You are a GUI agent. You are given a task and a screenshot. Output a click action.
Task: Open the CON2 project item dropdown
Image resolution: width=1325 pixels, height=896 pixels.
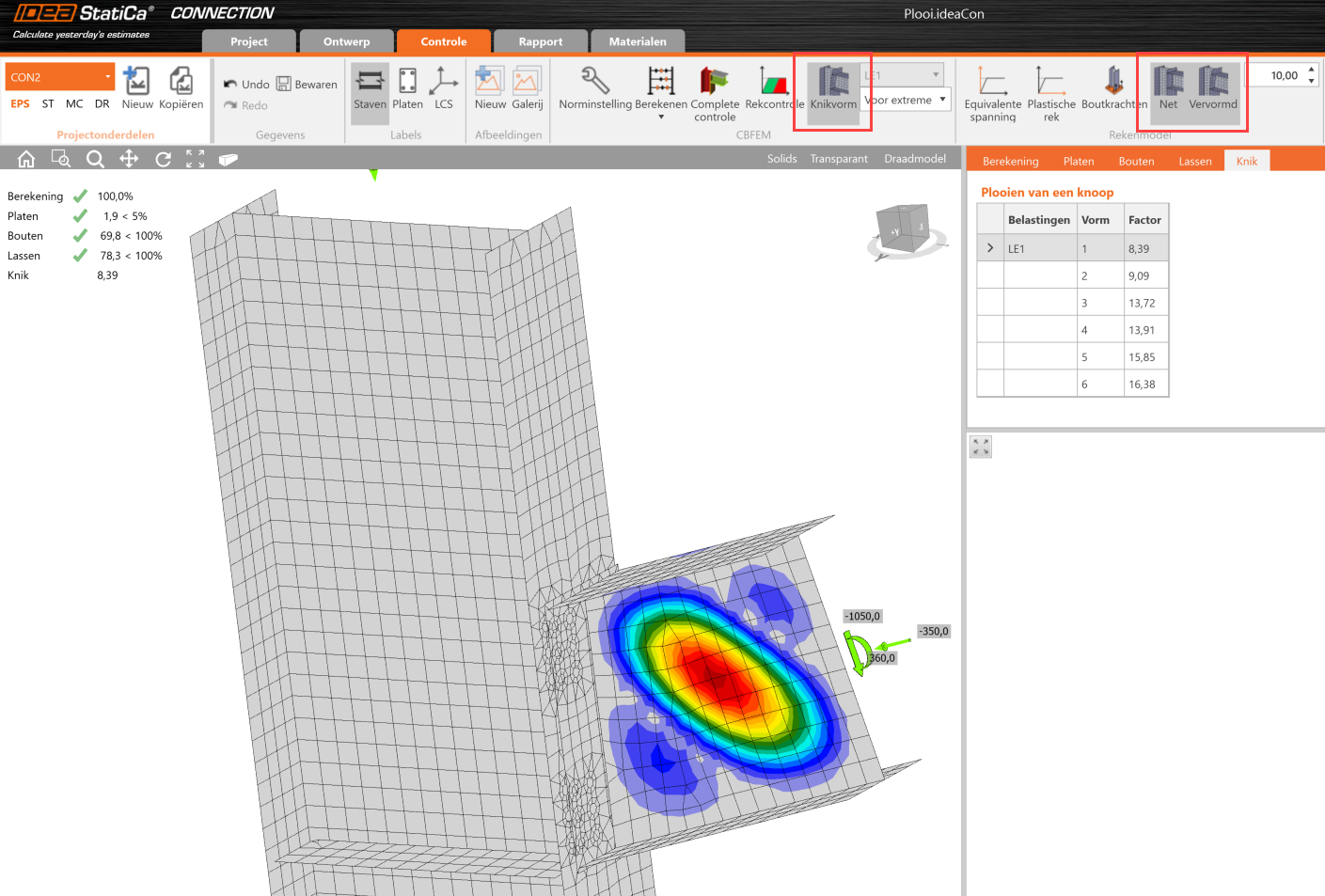pos(108,77)
